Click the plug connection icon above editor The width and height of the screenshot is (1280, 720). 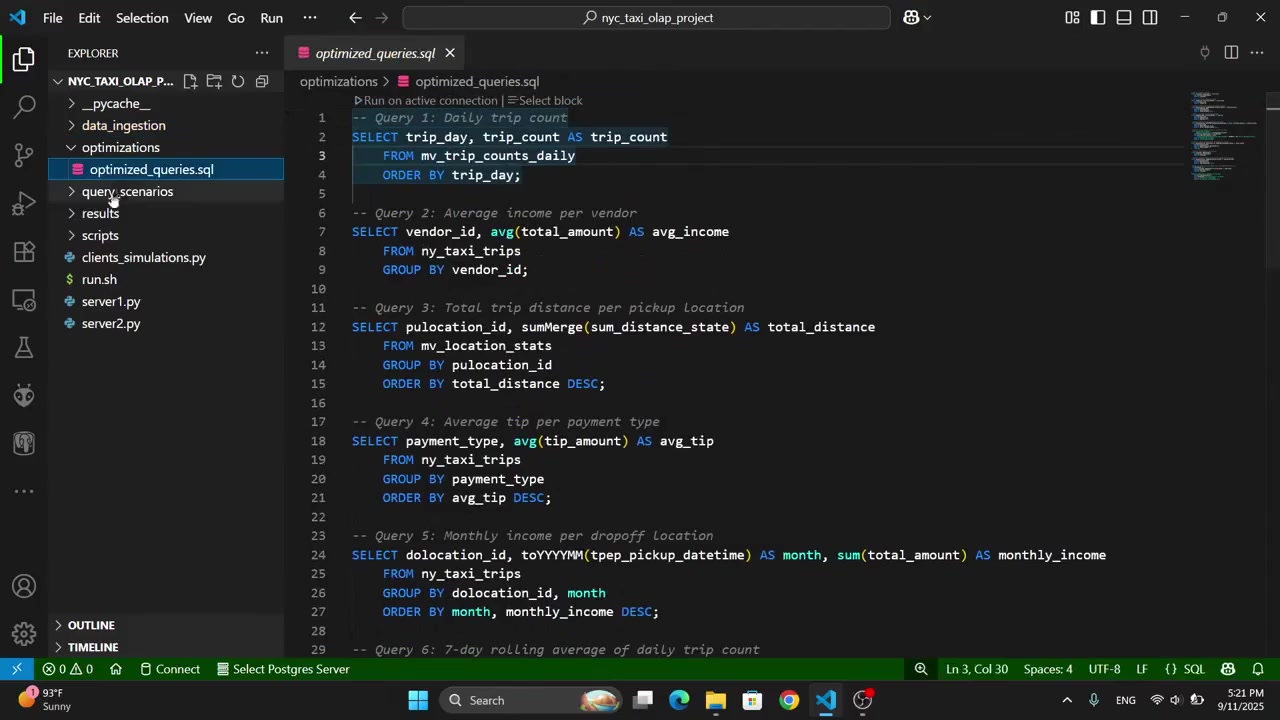1205,53
